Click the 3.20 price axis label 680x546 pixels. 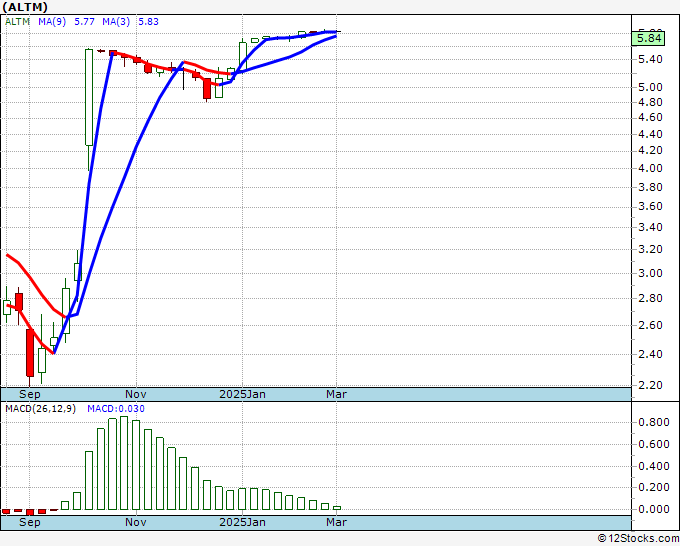(x=650, y=249)
